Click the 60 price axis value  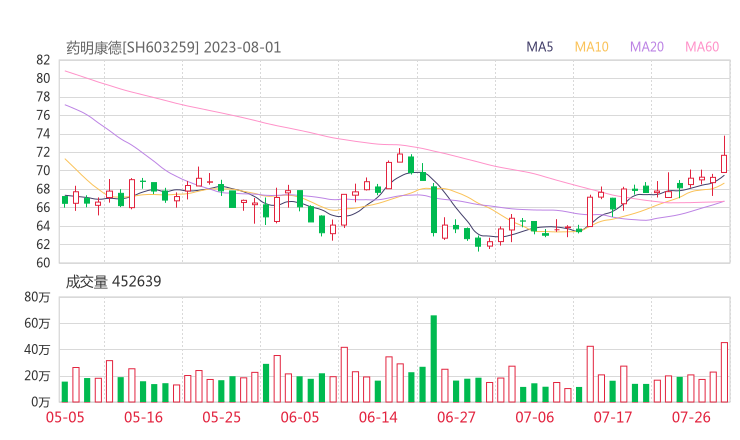click(x=43, y=263)
